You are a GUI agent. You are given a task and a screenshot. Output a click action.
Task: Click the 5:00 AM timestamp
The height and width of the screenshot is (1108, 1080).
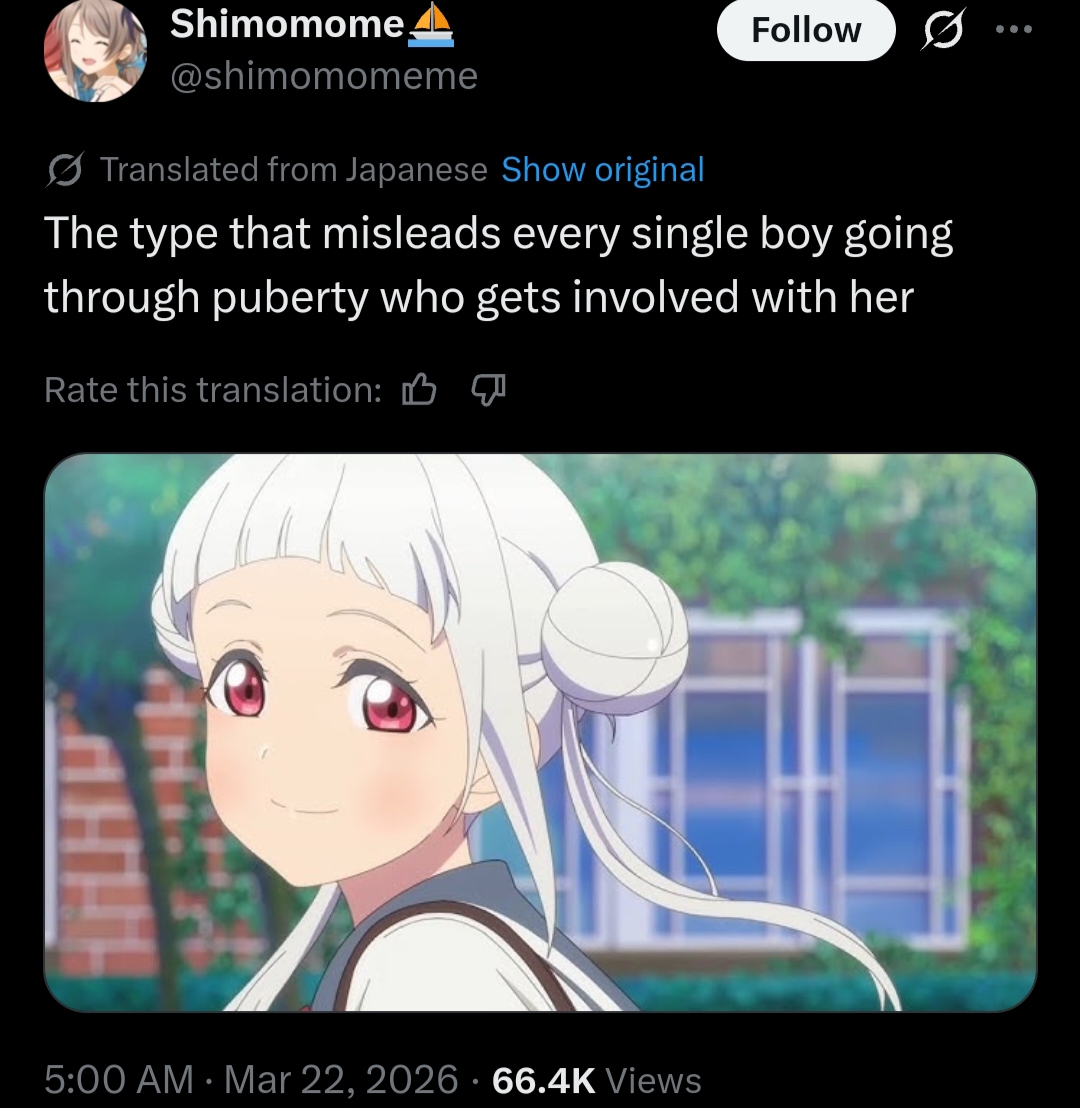click(119, 1080)
